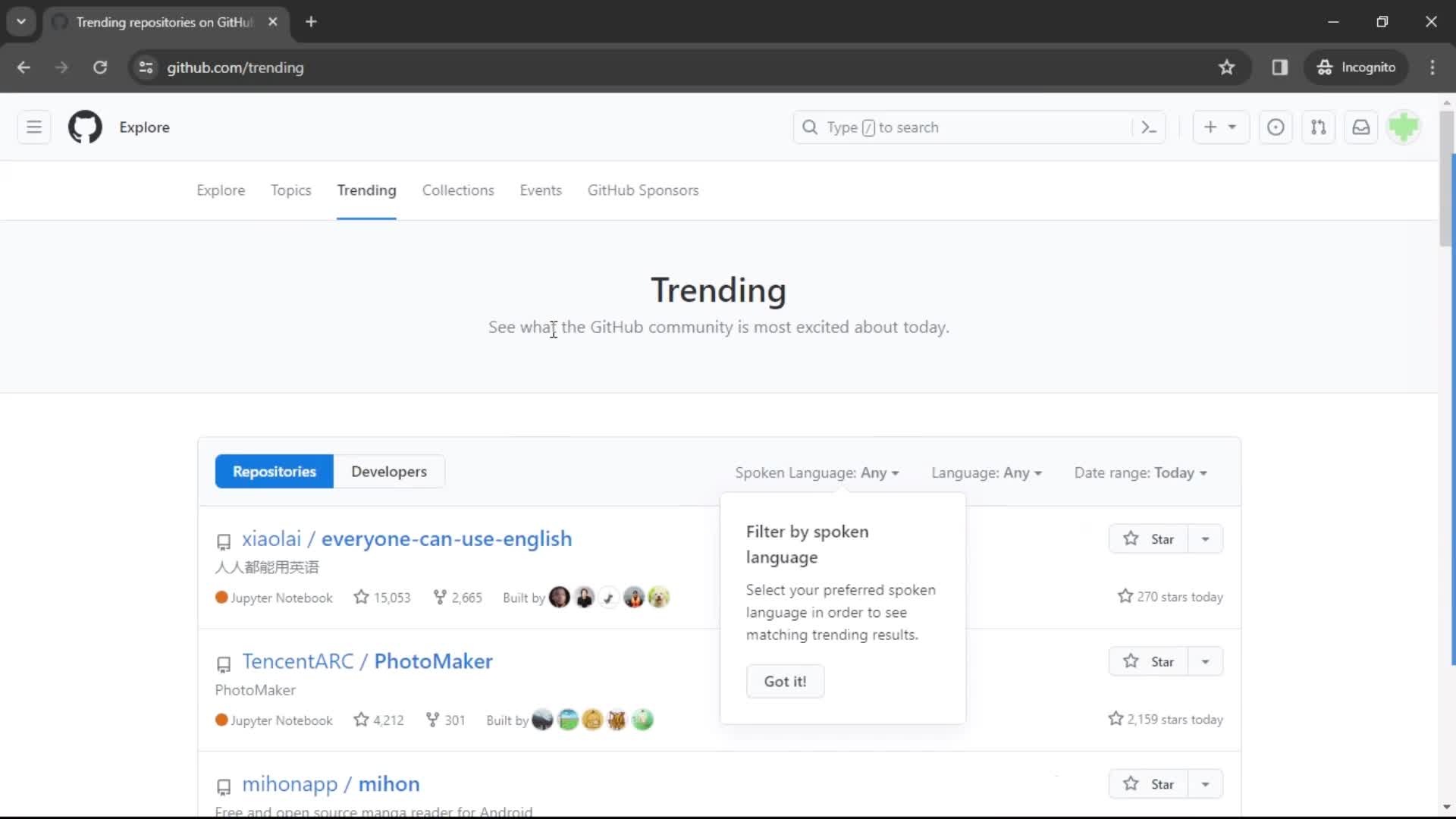The width and height of the screenshot is (1456, 819).
Task: Click the notifications bell icon
Action: pos(1361,127)
